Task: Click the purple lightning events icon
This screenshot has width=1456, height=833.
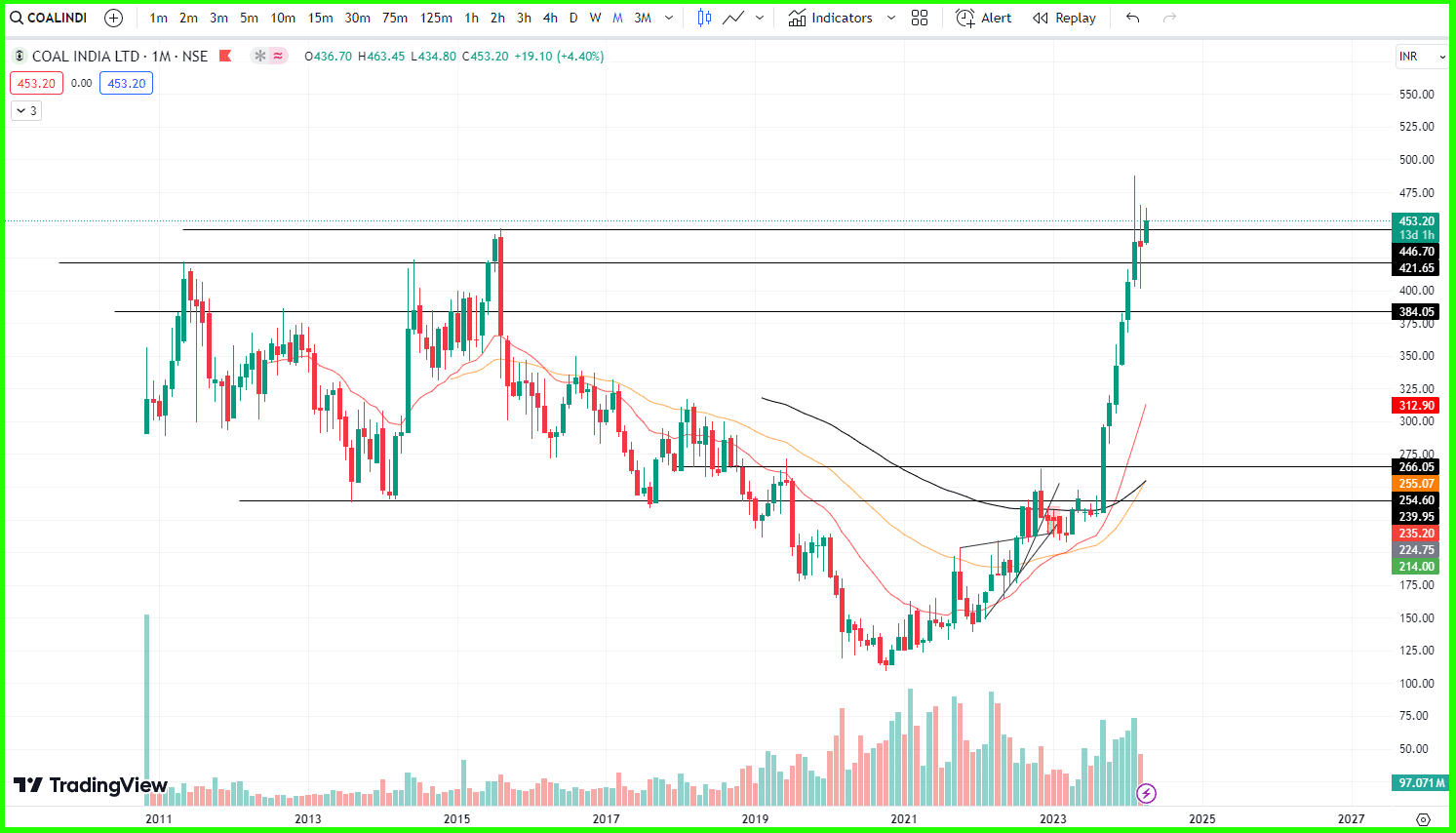Action: (x=1147, y=793)
